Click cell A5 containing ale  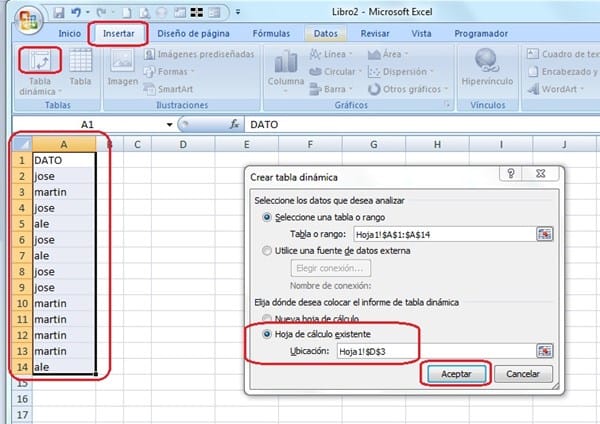coord(64,224)
